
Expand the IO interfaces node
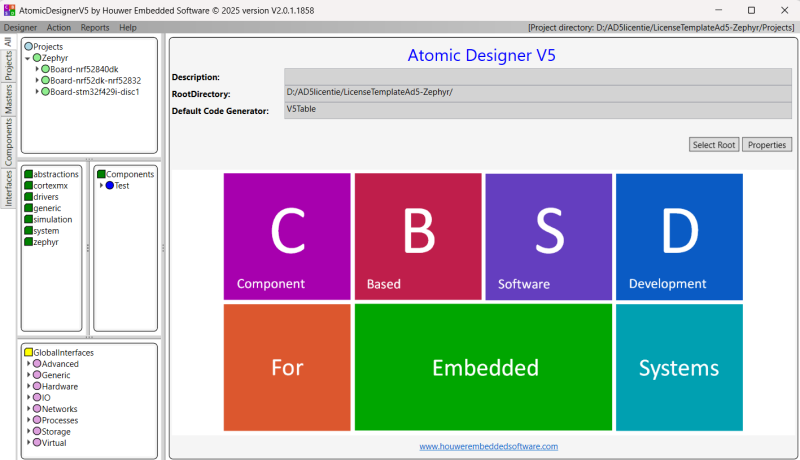(x=29, y=397)
